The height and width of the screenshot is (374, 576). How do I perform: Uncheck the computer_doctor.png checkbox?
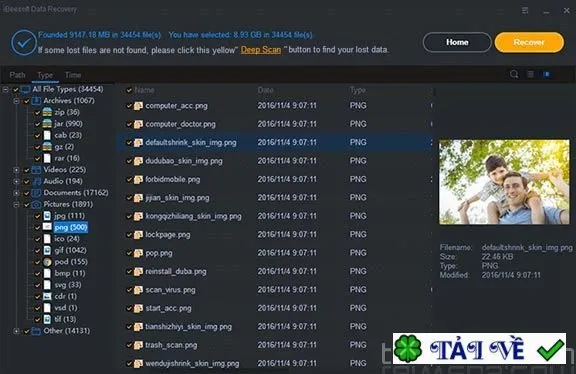point(129,124)
